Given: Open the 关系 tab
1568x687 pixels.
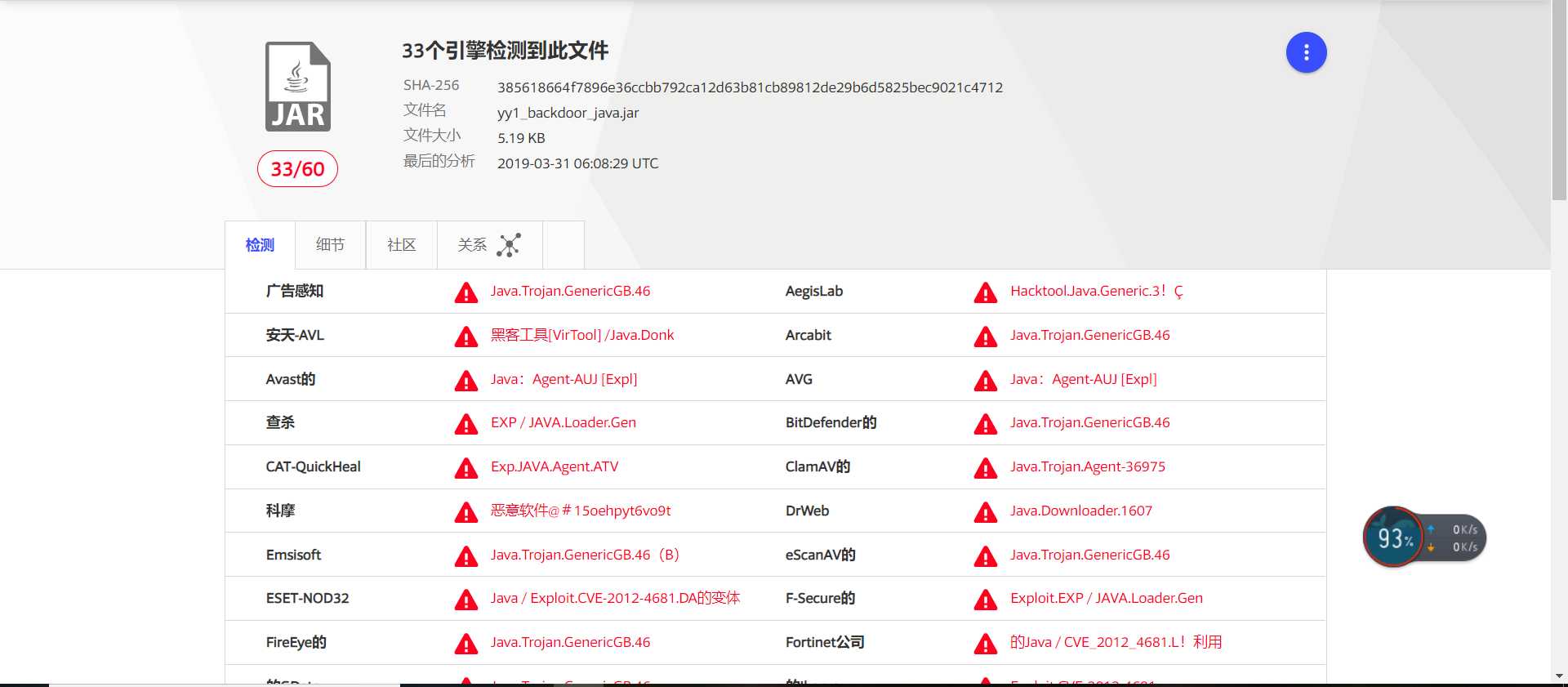Looking at the screenshot, I should coord(490,245).
